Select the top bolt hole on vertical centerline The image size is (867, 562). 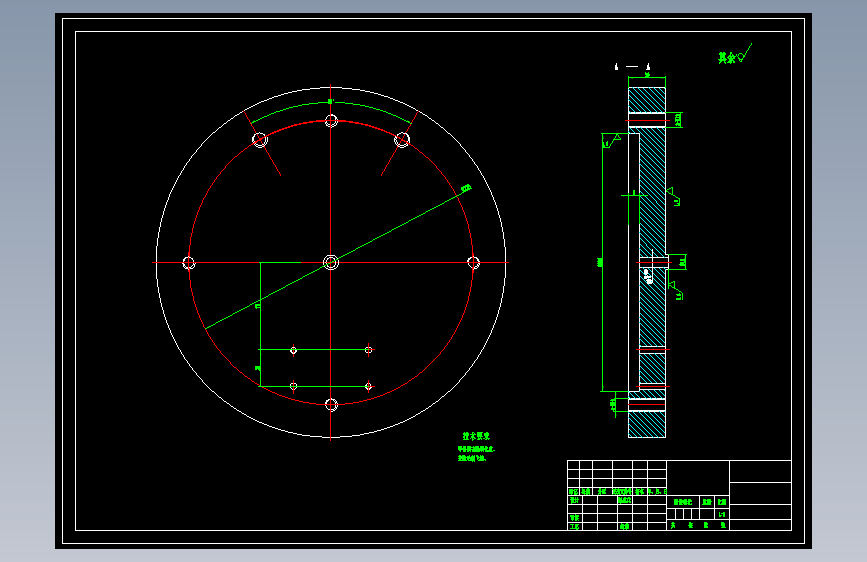click(331, 121)
